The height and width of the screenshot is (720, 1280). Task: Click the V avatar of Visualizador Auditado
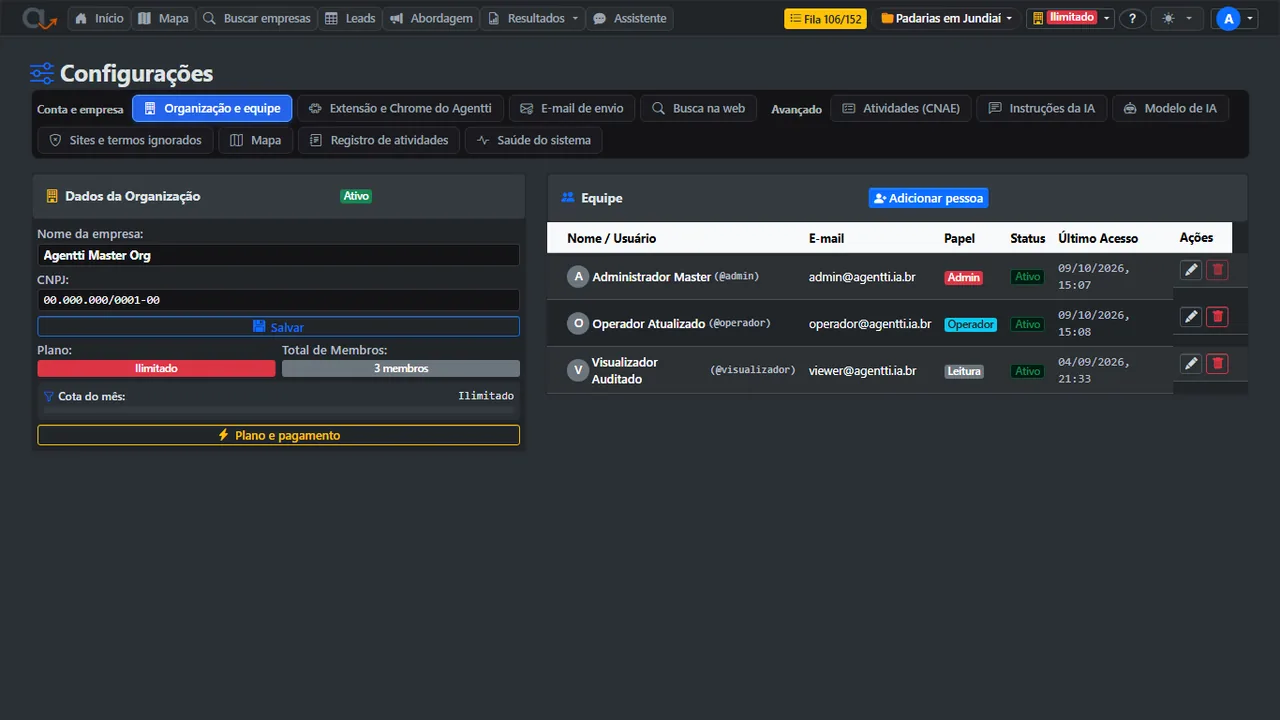(577, 370)
